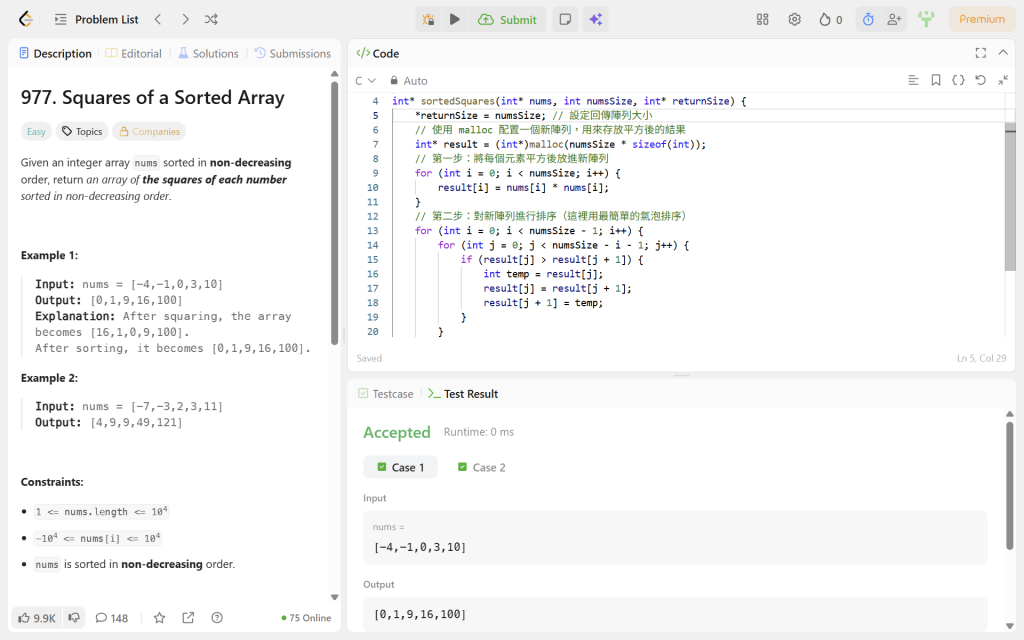1024x640 pixels.
Task: Format code using the braces icon
Action: coord(958,80)
